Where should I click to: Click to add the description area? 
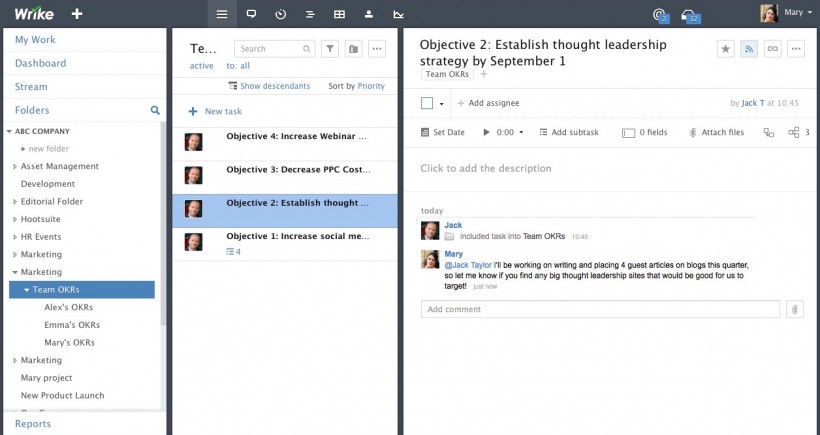pyautogui.click(x=486, y=168)
